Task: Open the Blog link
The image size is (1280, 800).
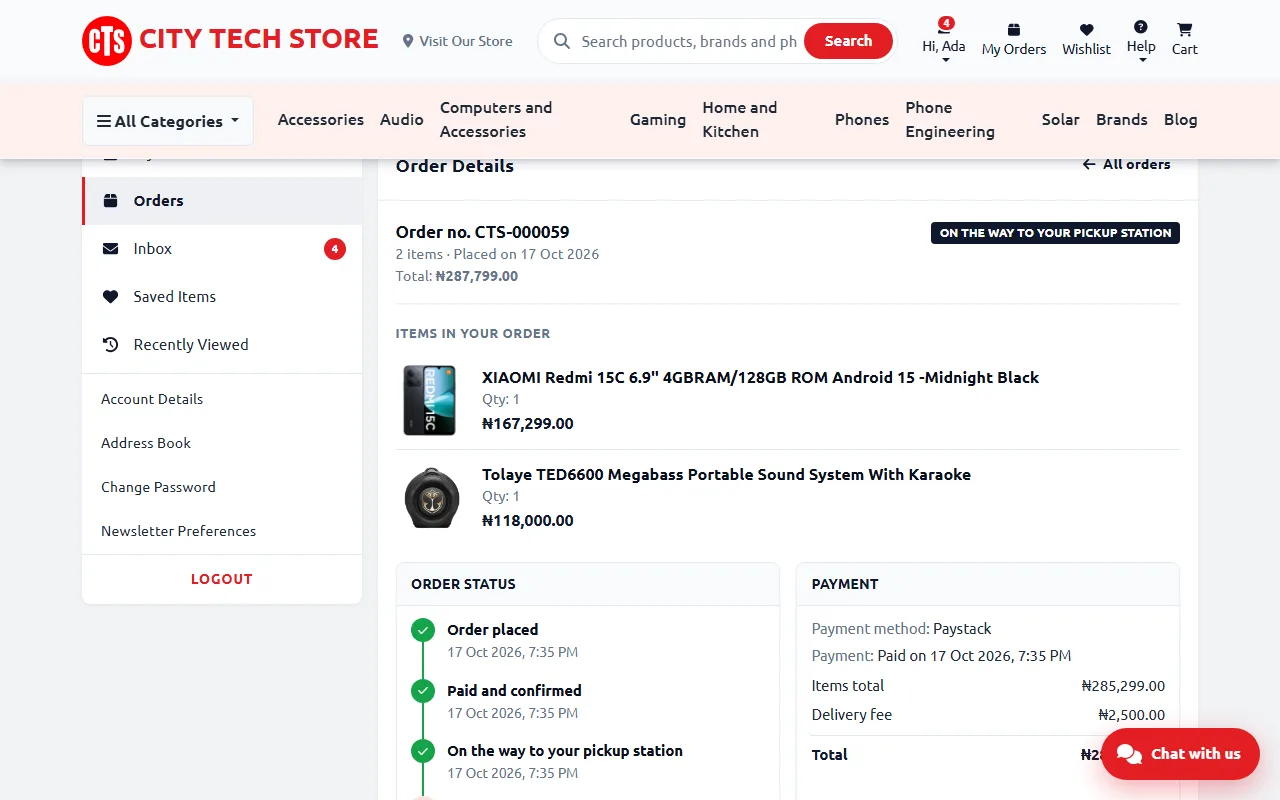Action: pyautogui.click(x=1181, y=120)
